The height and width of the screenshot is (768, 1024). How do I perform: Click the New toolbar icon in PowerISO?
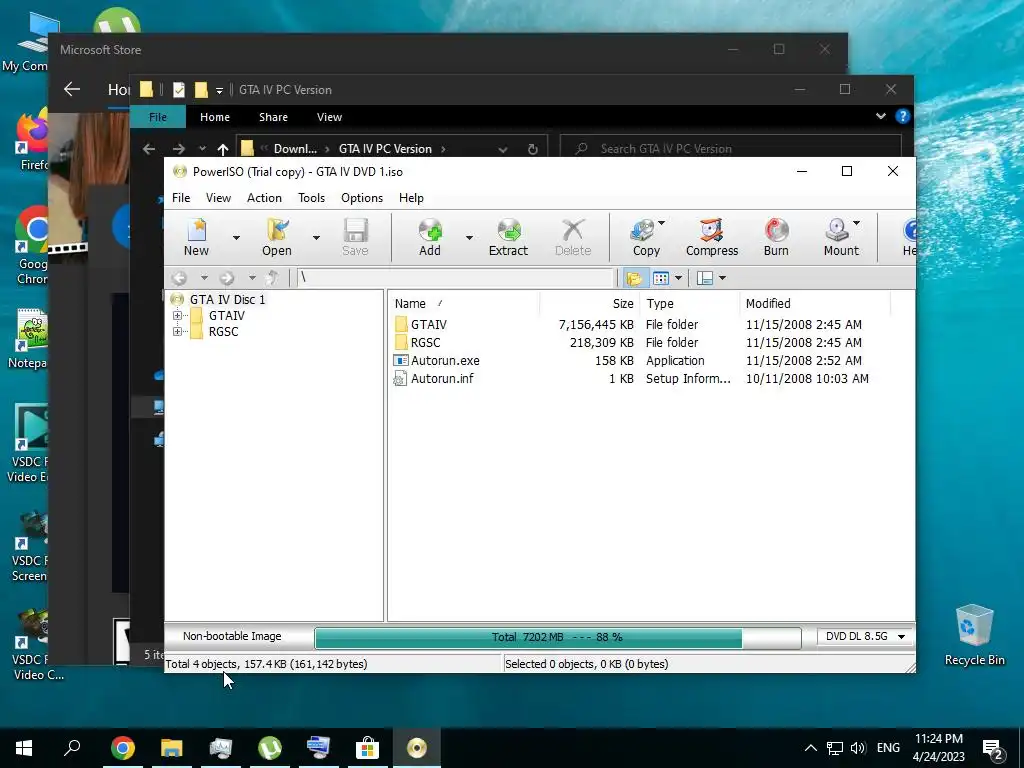click(196, 237)
